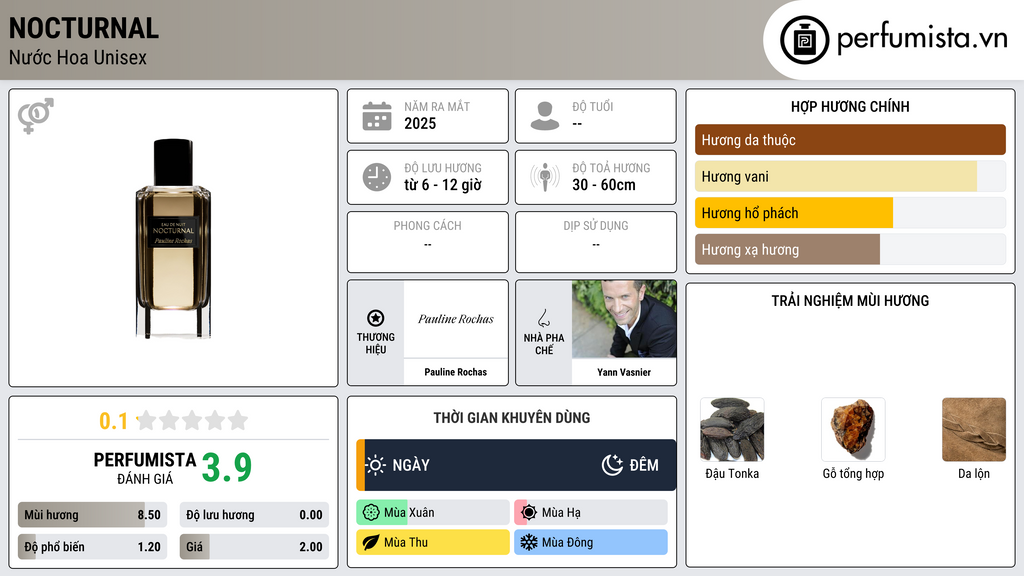
Task: Click the Yann Vasnier perfumer name label
Action: coord(624,372)
